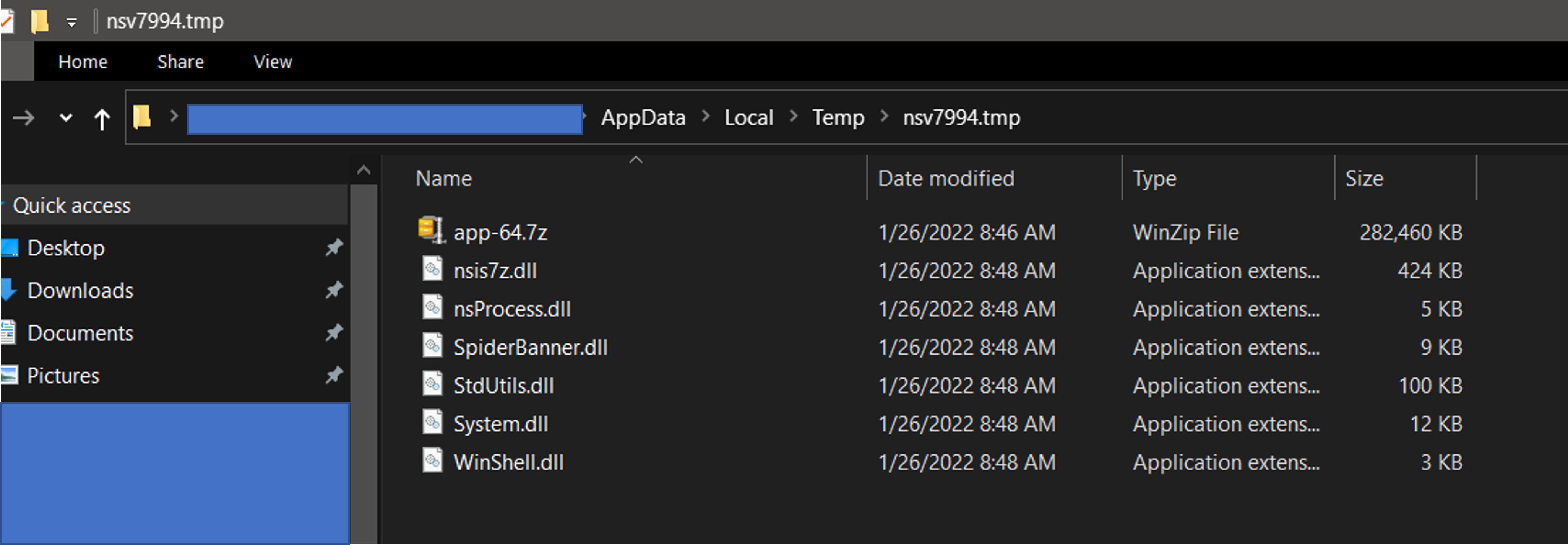Screen dimensions: 1568x545
Task: Unpin Documents from Quick access
Action: 334,332
